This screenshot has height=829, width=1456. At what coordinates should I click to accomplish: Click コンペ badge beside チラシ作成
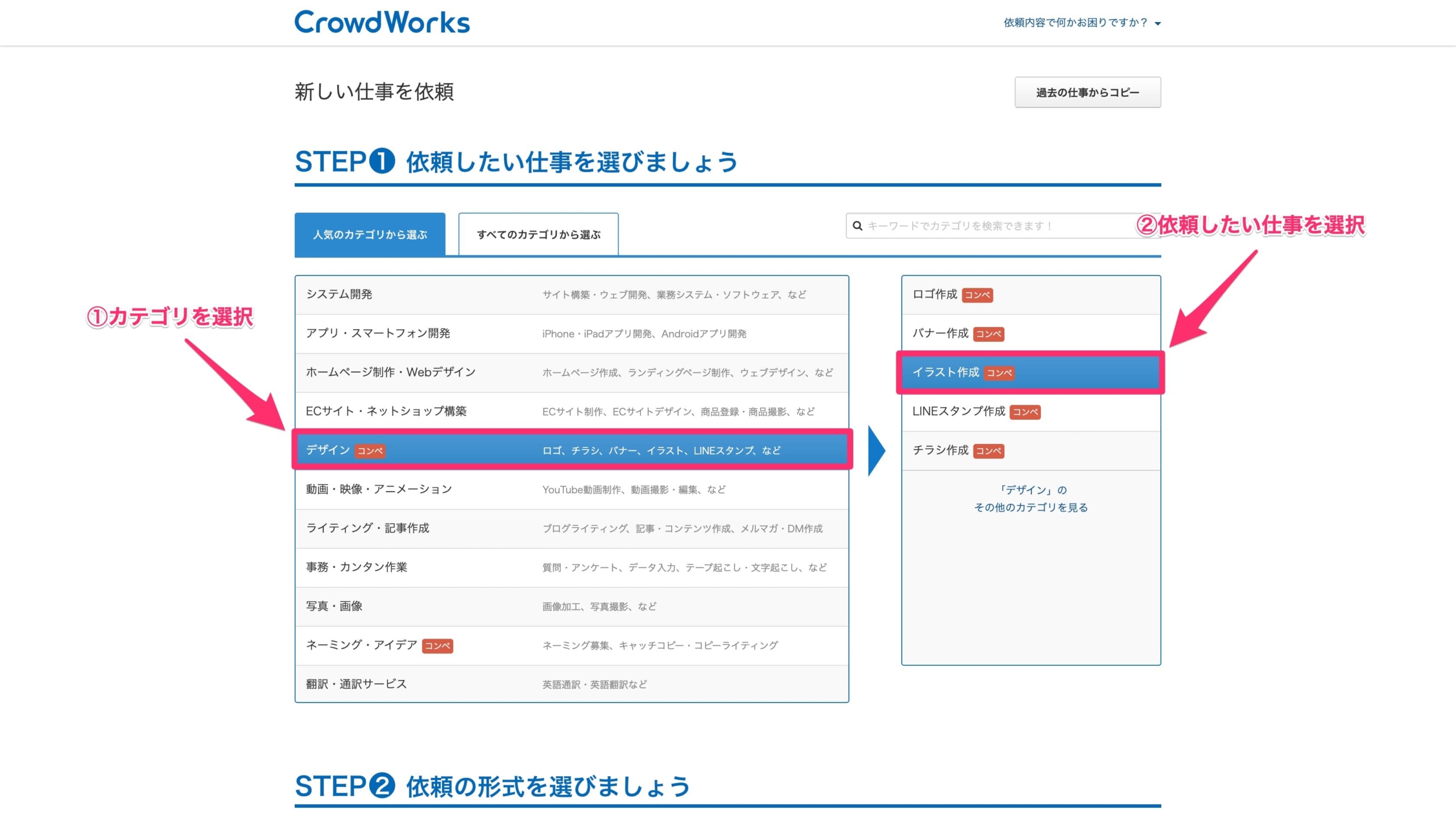tap(988, 451)
